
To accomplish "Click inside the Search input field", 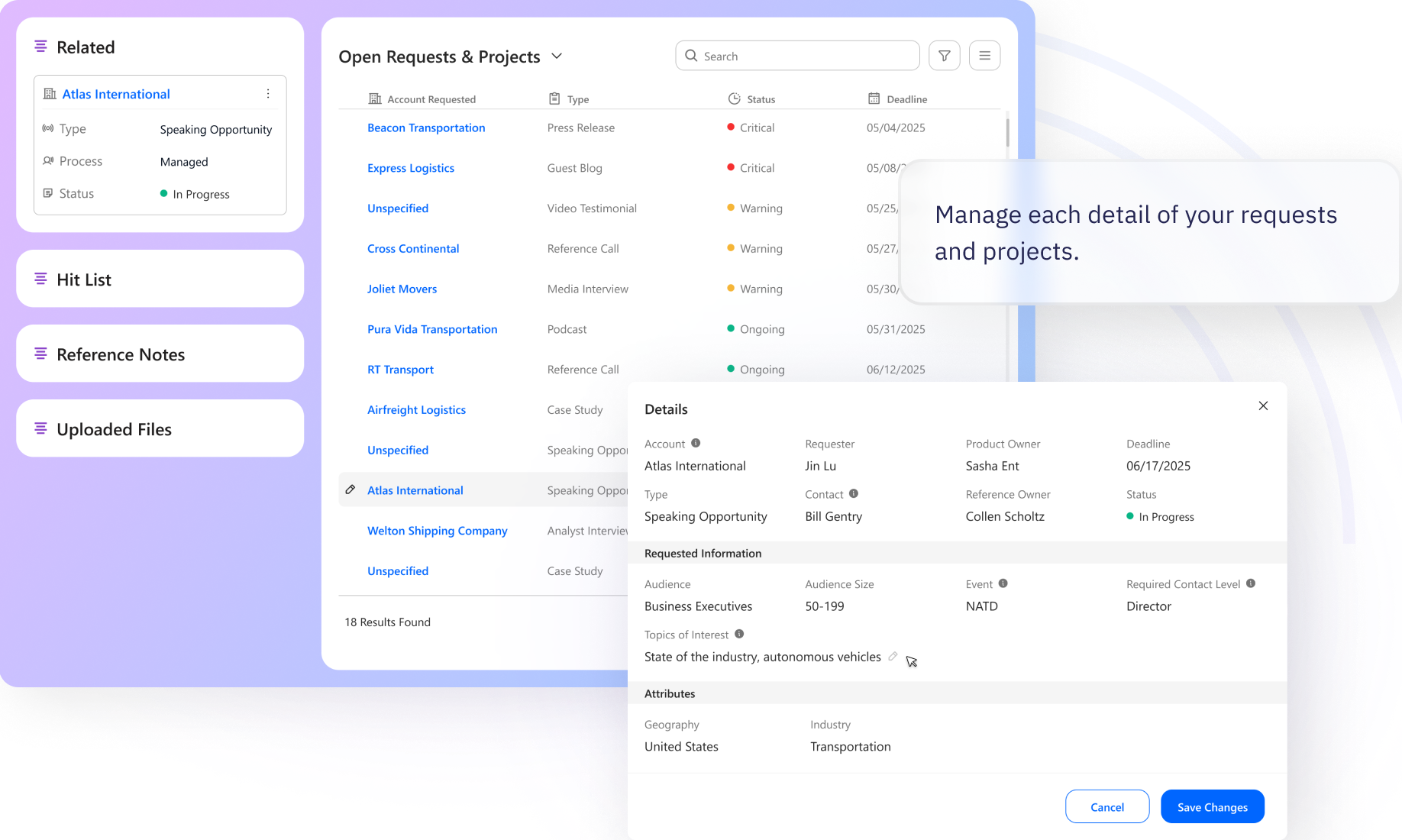I will pos(797,55).
